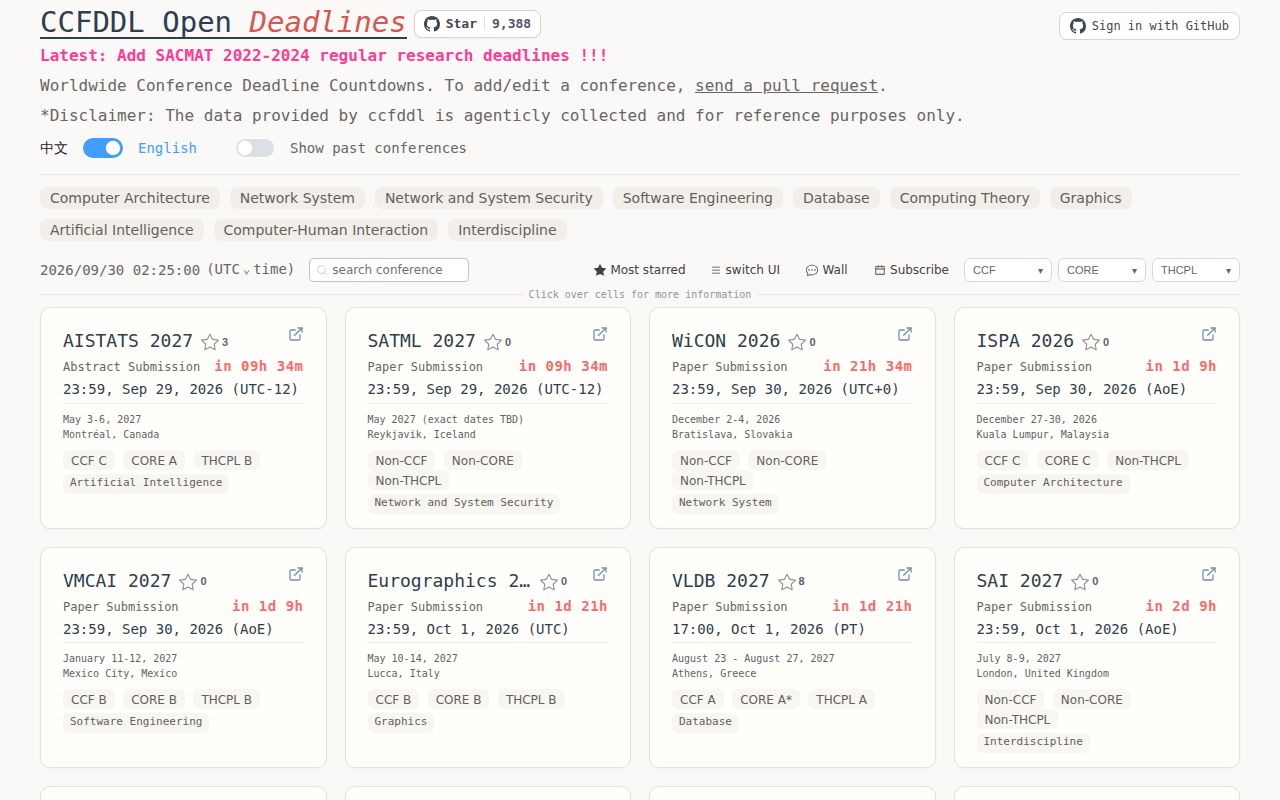Toggle Interdiscipline category filter
This screenshot has width=1280, height=800.
point(507,230)
